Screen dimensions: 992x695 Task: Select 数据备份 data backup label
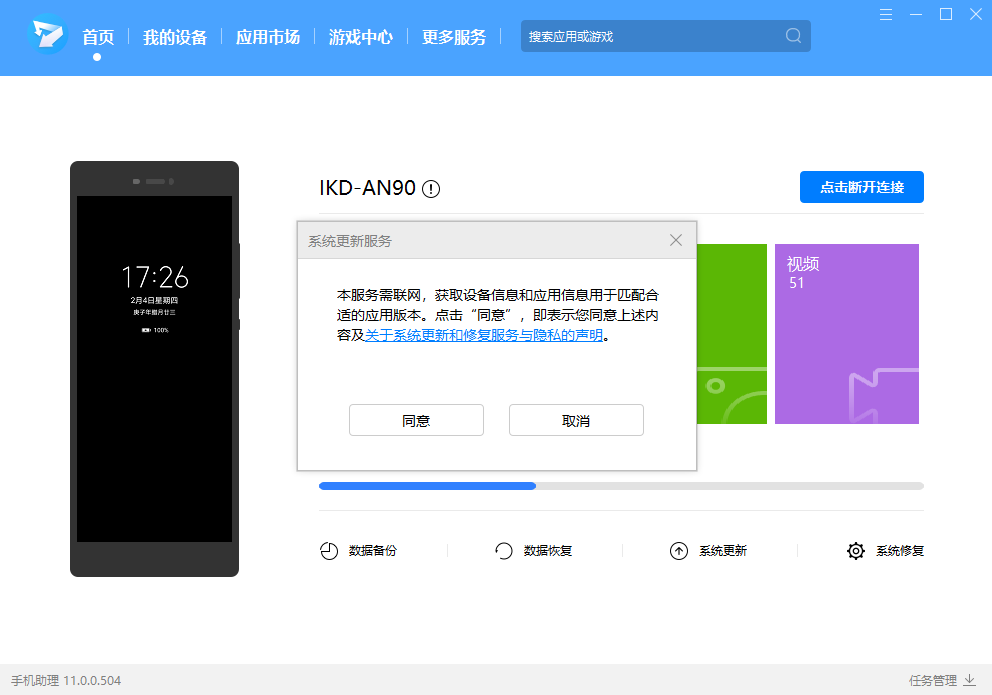tap(373, 551)
